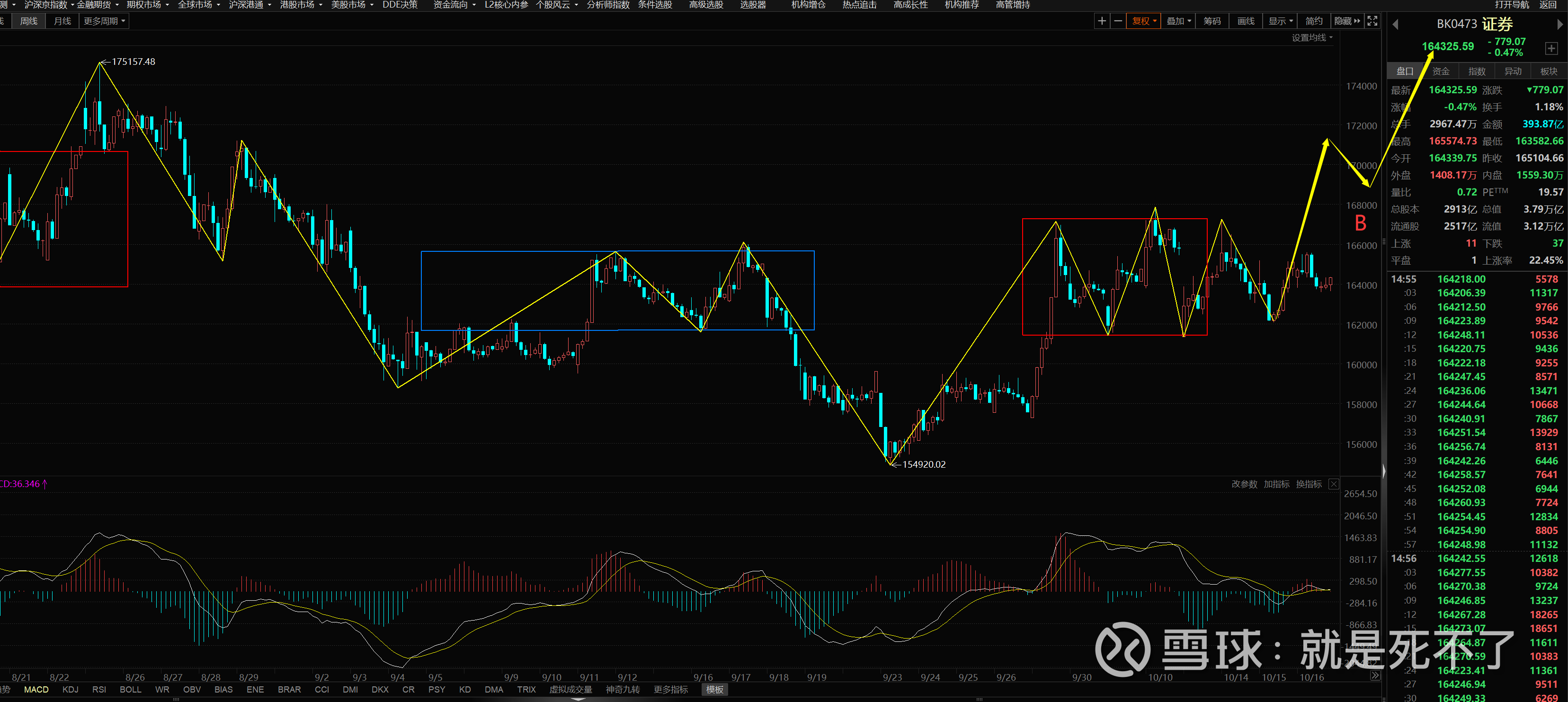Open the 复权 adjustment dropdown

(1143, 21)
